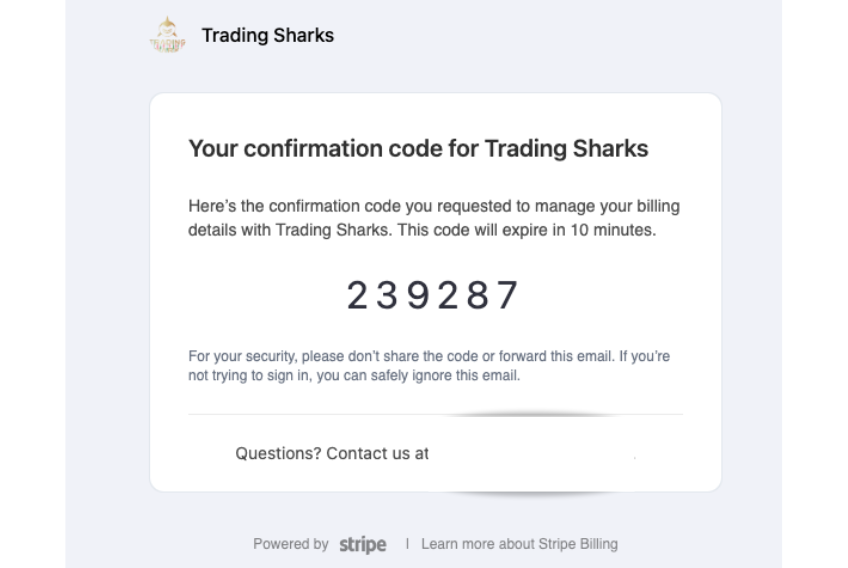
Task: Click "Trading Sharks" within the bold heading
Action: pyautogui.click(x=566, y=149)
